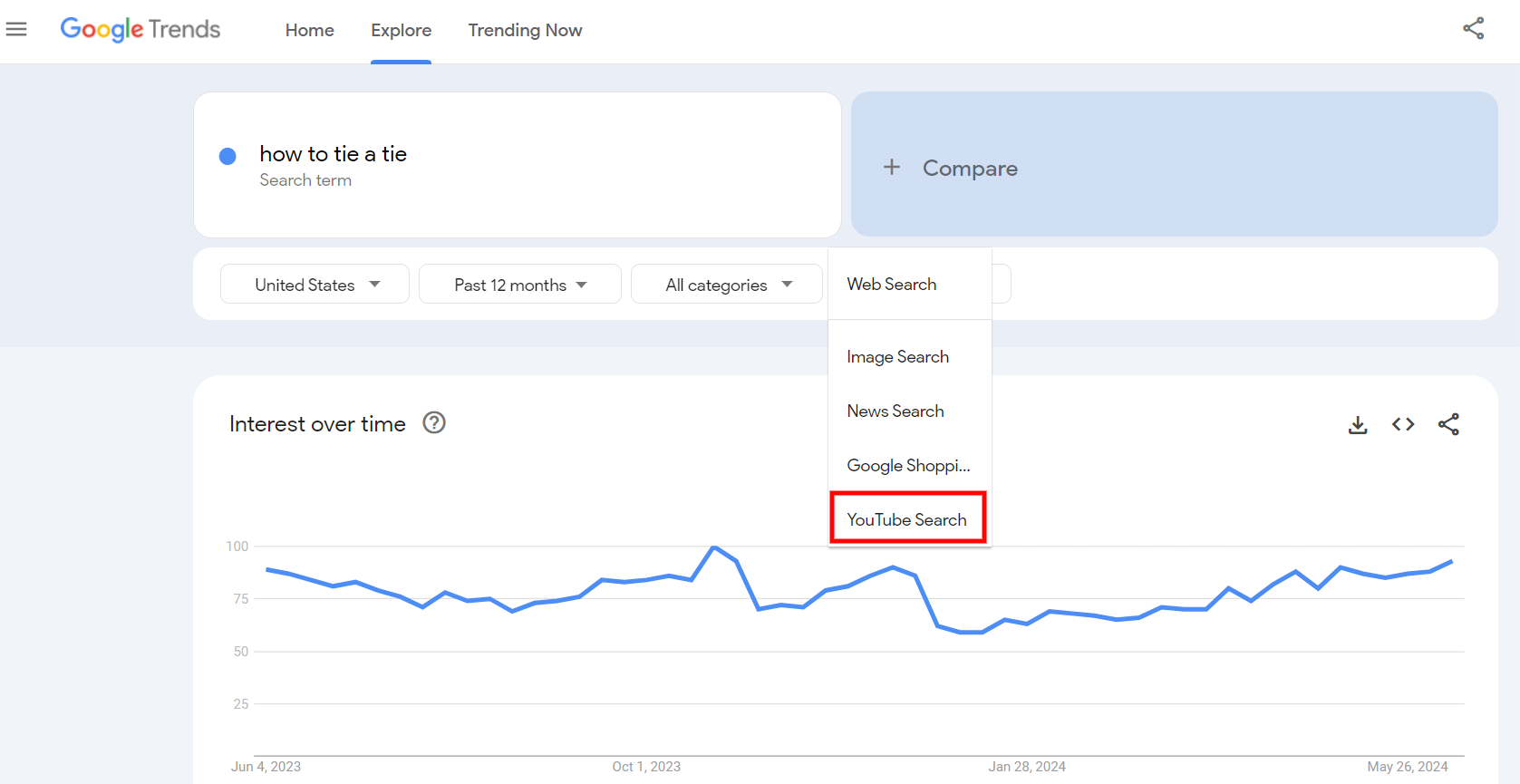Open Trending Now tab
The width and height of the screenshot is (1520, 784).
pyautogui.click(x=525, y=30)
